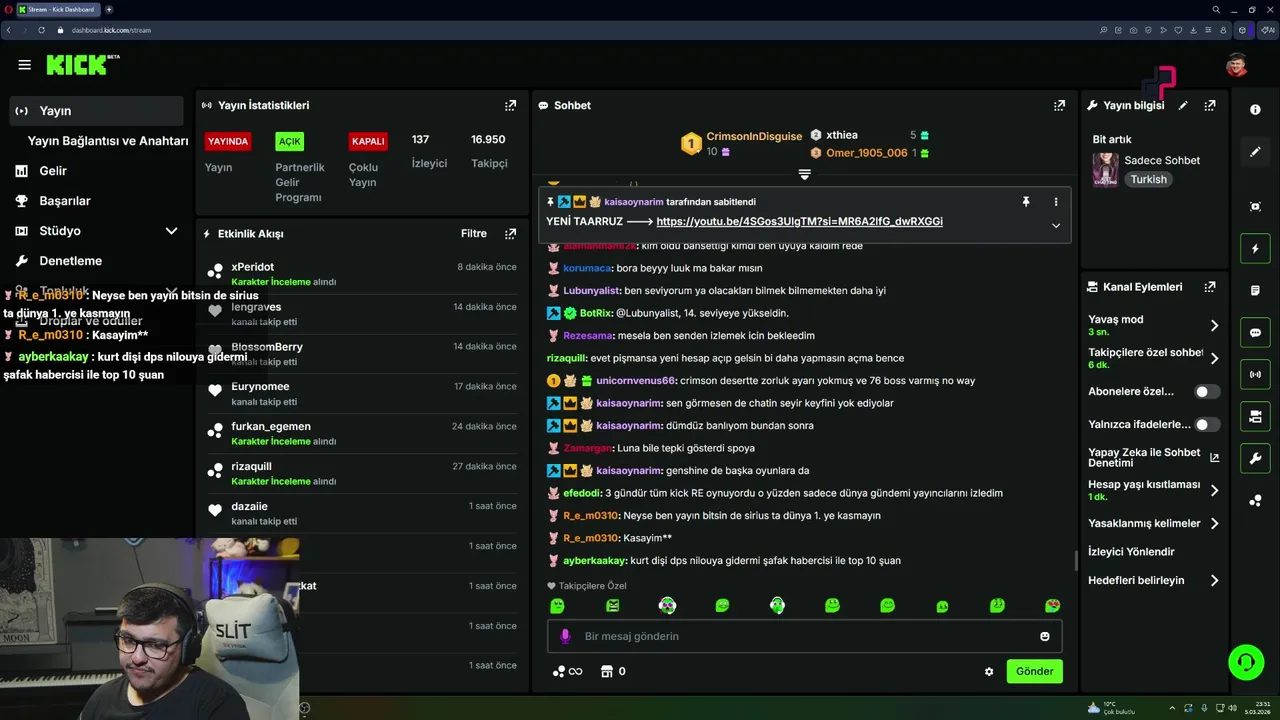
Task: Click the info icon in right sidebar
Action: coord(1255,110)
